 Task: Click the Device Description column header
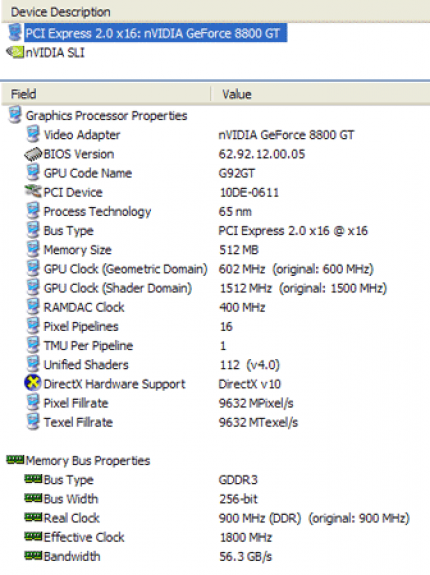tap(216, 12)
